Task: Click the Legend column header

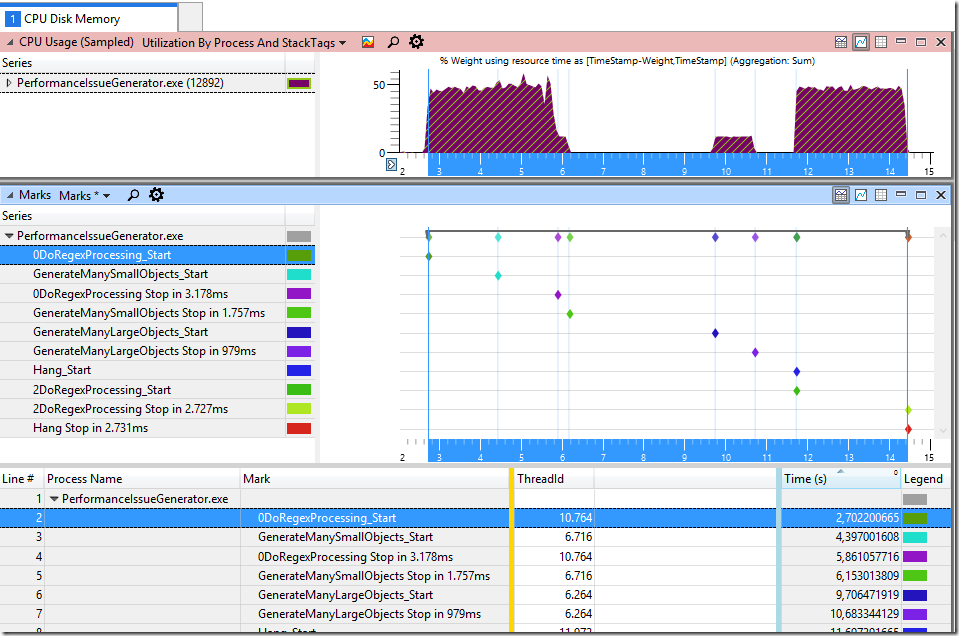Action: point(924,479)
